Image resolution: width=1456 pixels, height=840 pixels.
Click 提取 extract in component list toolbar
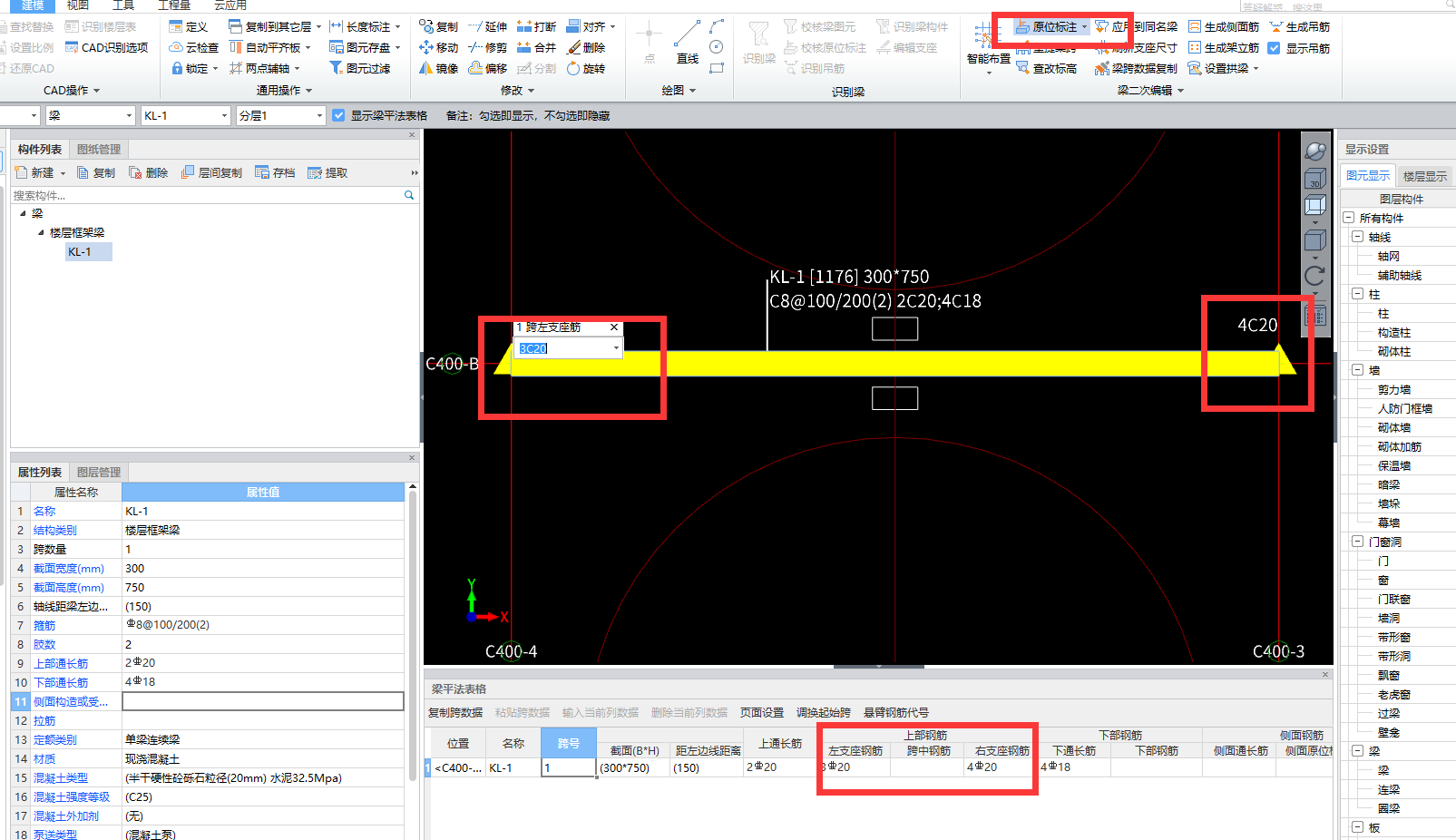pyautogui.click(x=327, y=172)
